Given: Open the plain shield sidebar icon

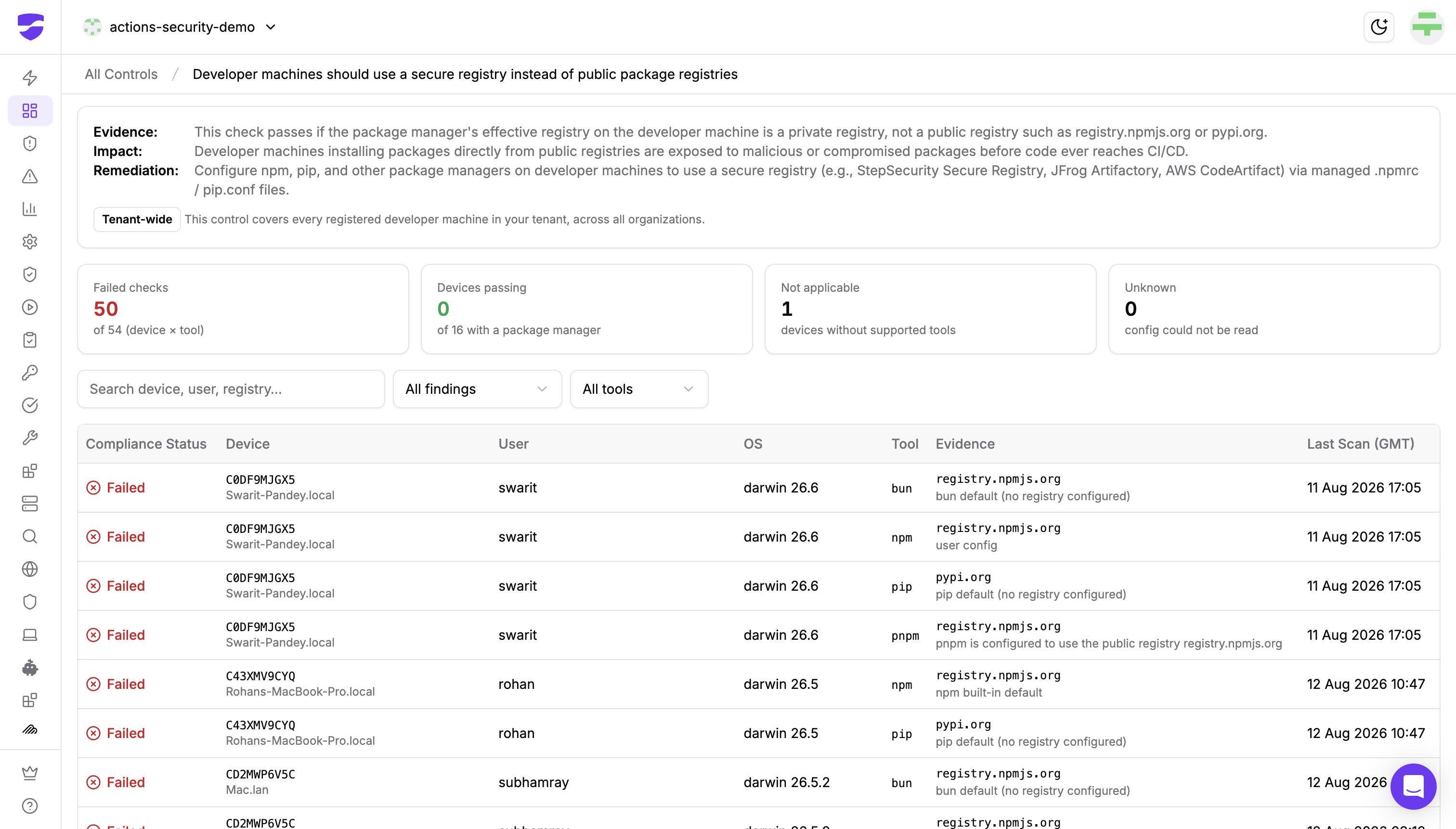Looking at the screenshot, I should click(x=30, y=602).
